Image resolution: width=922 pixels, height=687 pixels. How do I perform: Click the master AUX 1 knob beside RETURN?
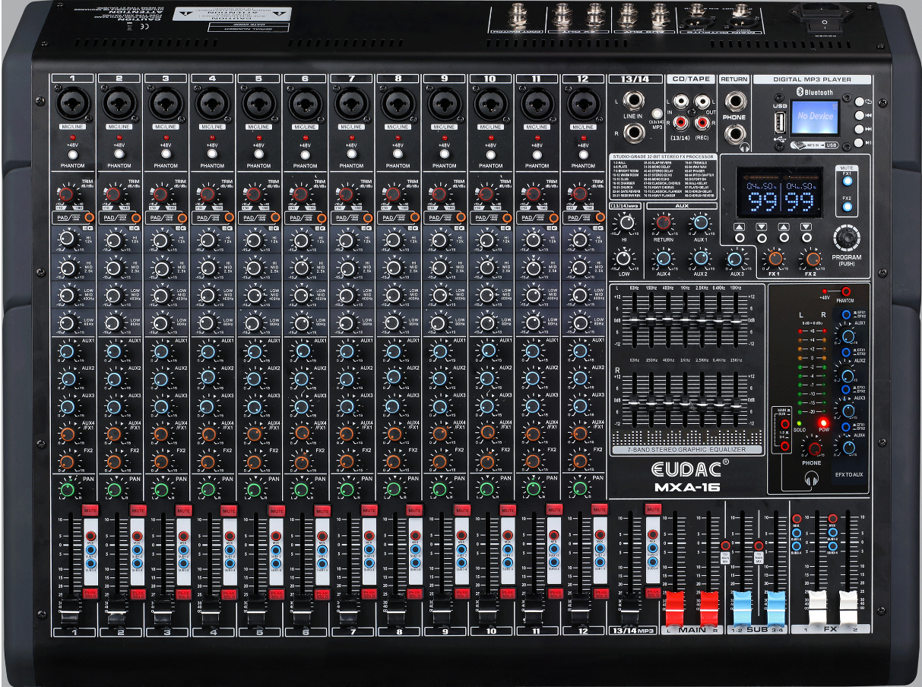700,222
